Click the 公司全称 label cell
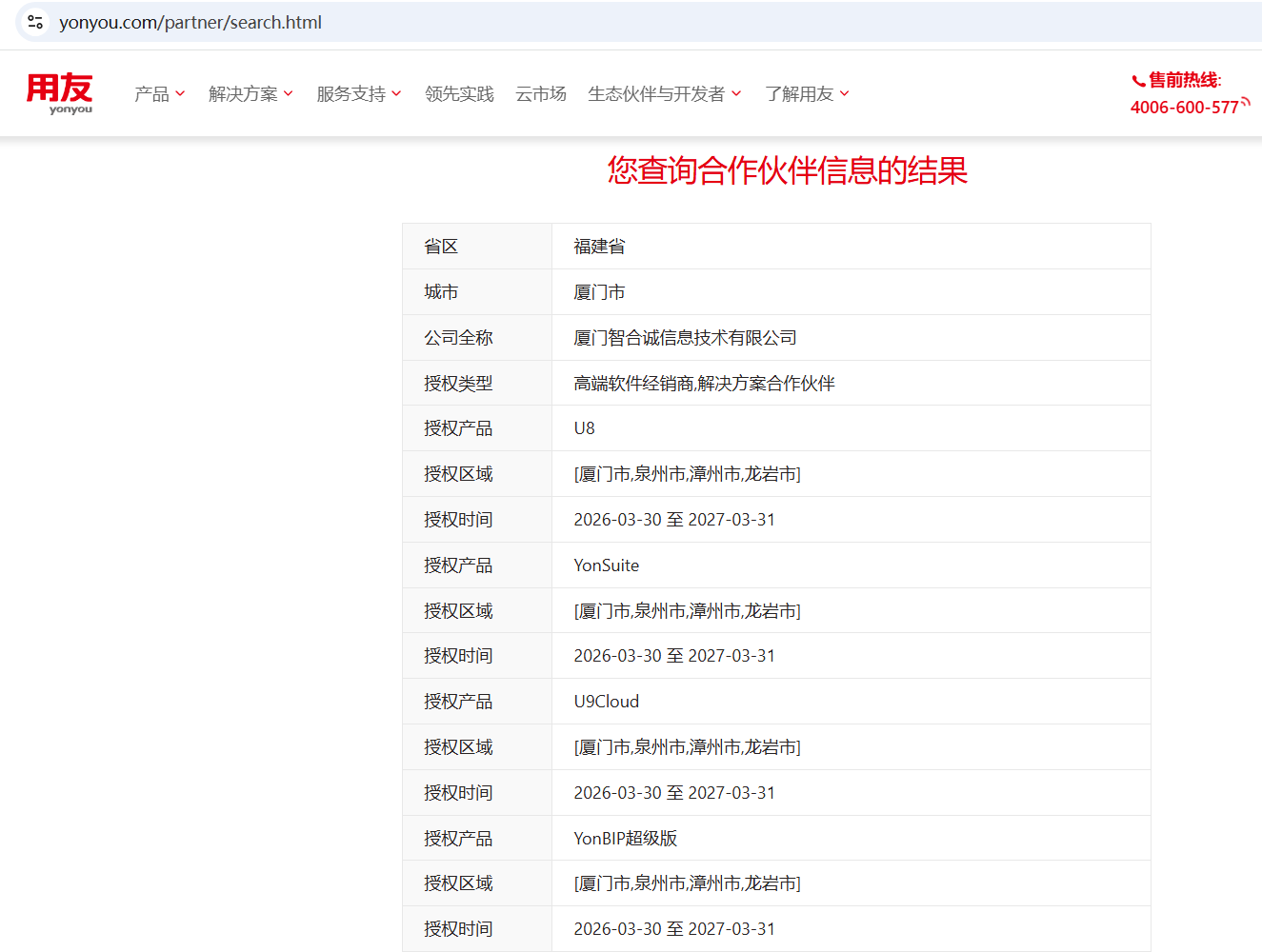The width and height of the screenshot is (1262, 952). [477, 338]
